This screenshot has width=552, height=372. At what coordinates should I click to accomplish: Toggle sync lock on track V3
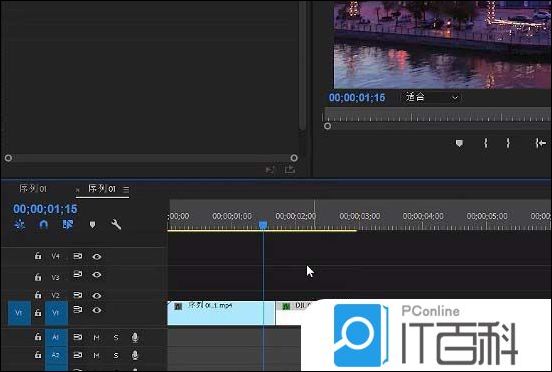click(x=78, y=274)
